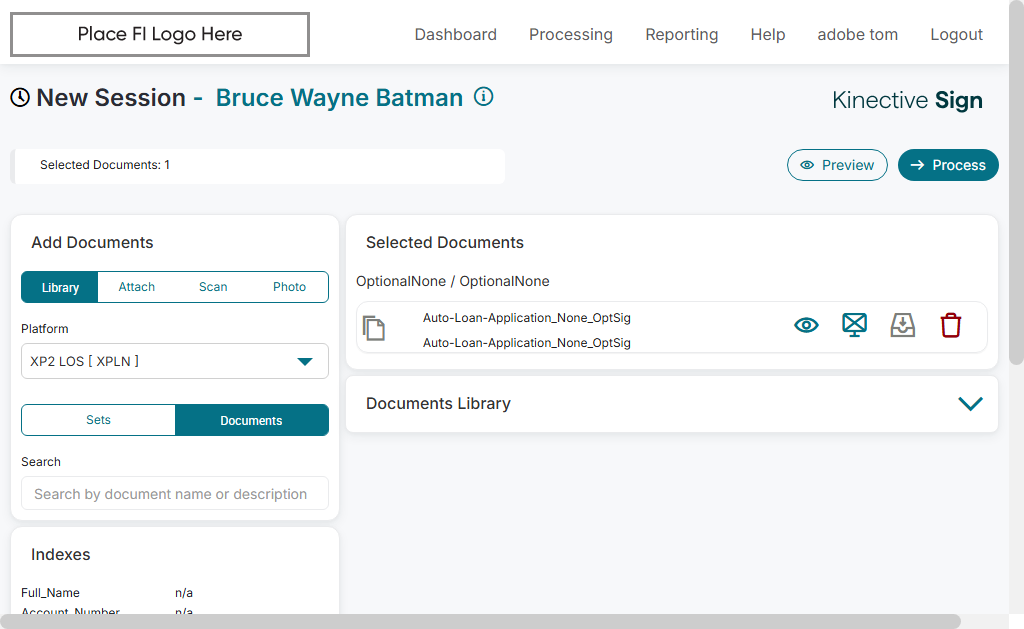Select the Documents toggle option

tap(251, 420)
